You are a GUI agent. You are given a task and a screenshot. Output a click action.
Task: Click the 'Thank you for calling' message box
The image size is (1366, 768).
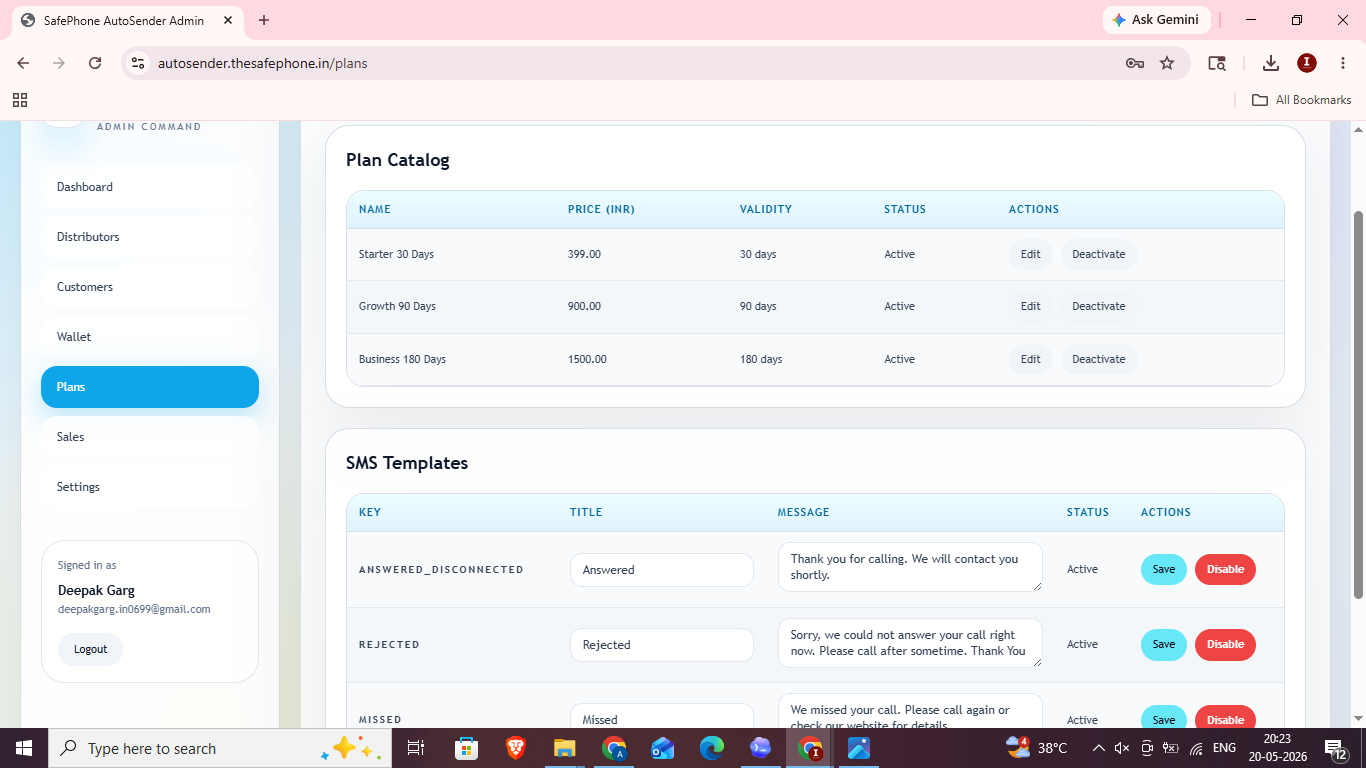pos(910,567)
